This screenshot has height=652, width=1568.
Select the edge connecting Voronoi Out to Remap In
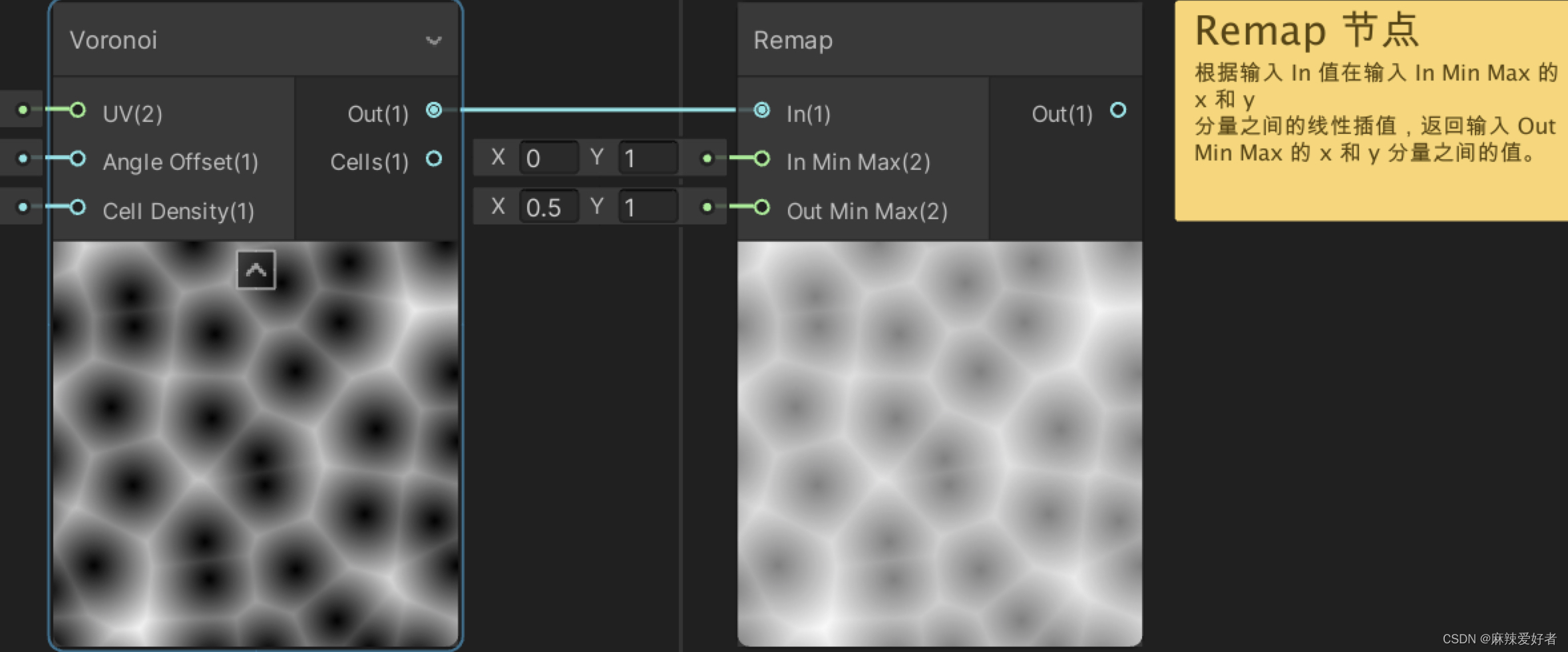click(x=598, y=110)
